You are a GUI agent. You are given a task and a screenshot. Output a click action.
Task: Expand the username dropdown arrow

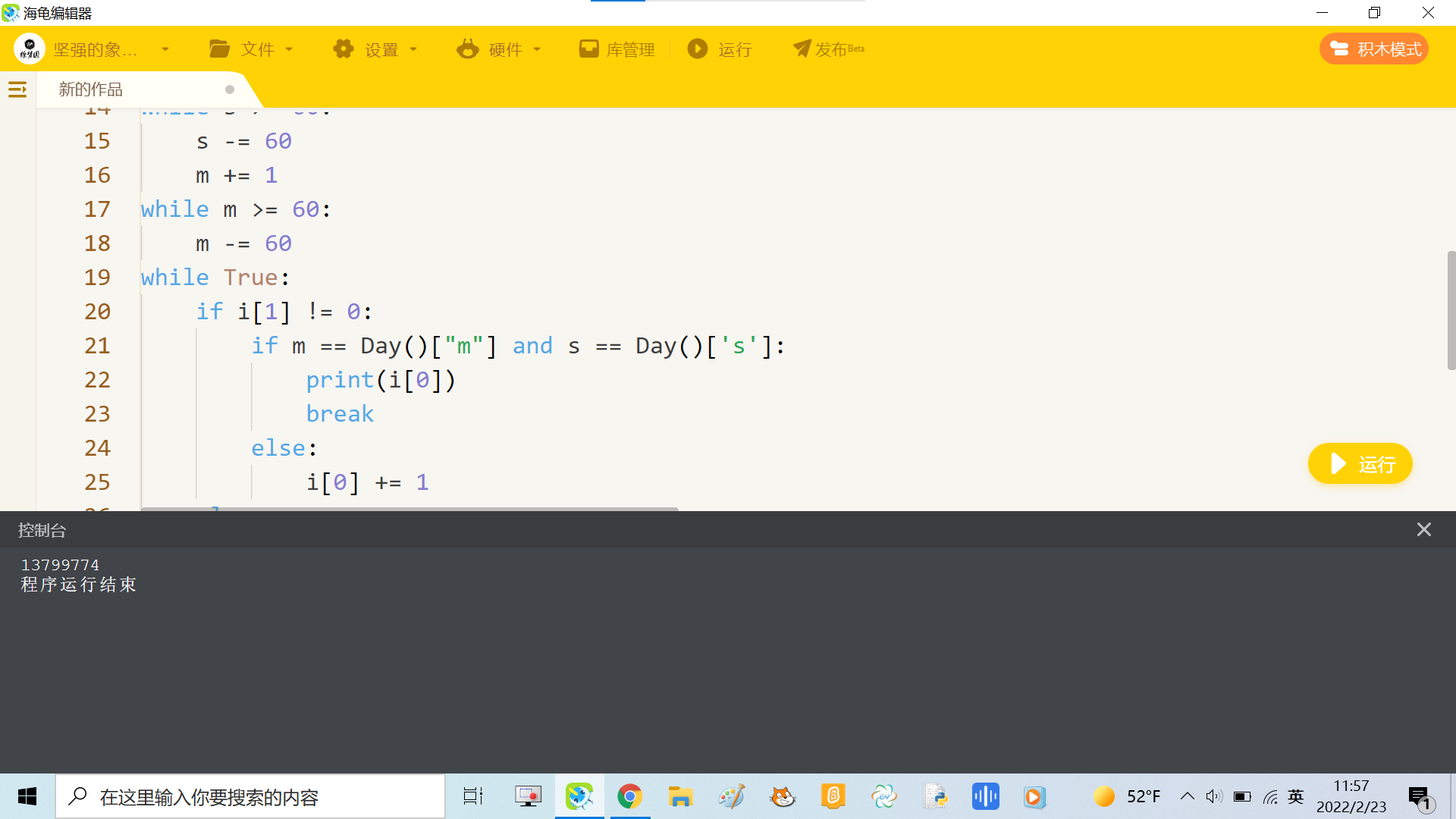pyautogui.click(x=165, y=50)
